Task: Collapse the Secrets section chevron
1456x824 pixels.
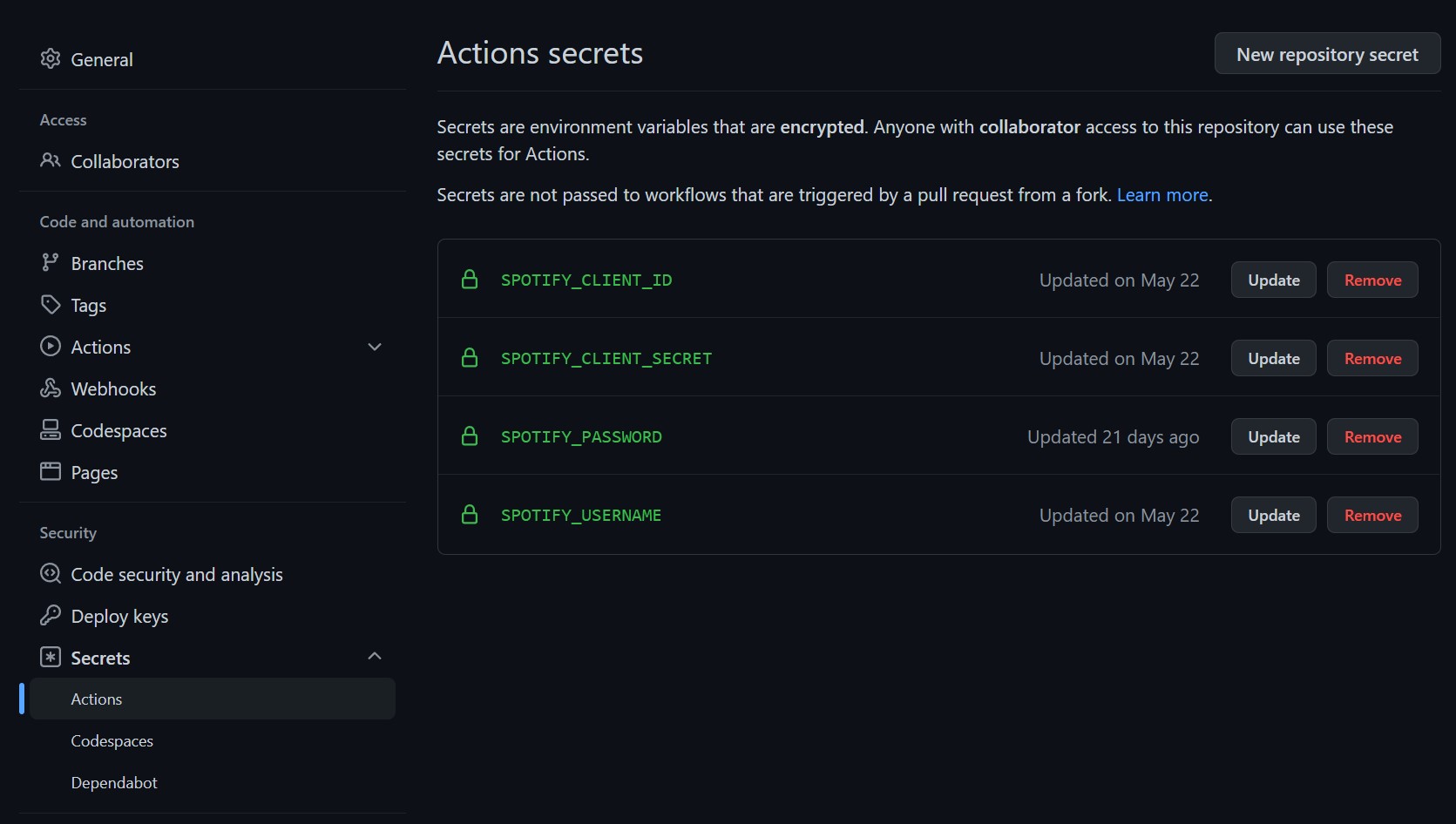Action: pyautogui.click(x=375, y=656)
